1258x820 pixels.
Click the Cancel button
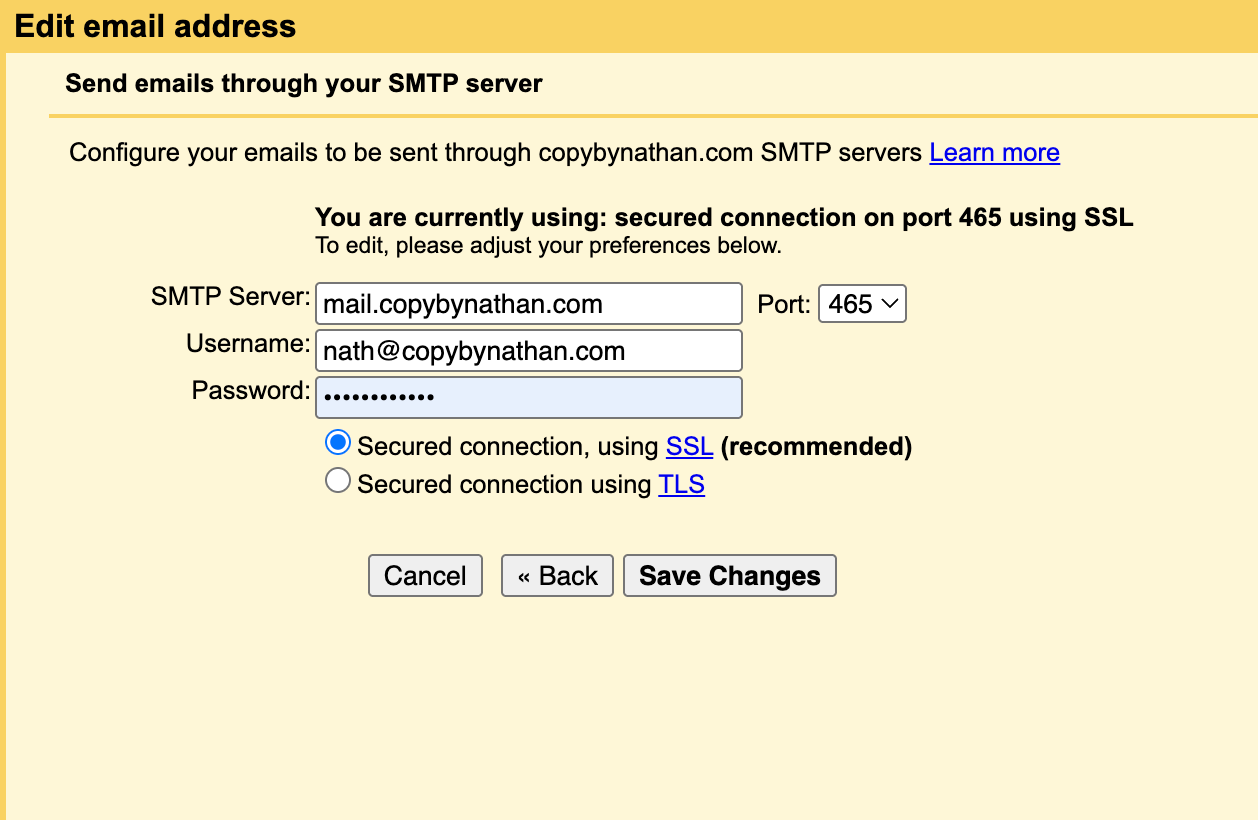tap(425, 576)
